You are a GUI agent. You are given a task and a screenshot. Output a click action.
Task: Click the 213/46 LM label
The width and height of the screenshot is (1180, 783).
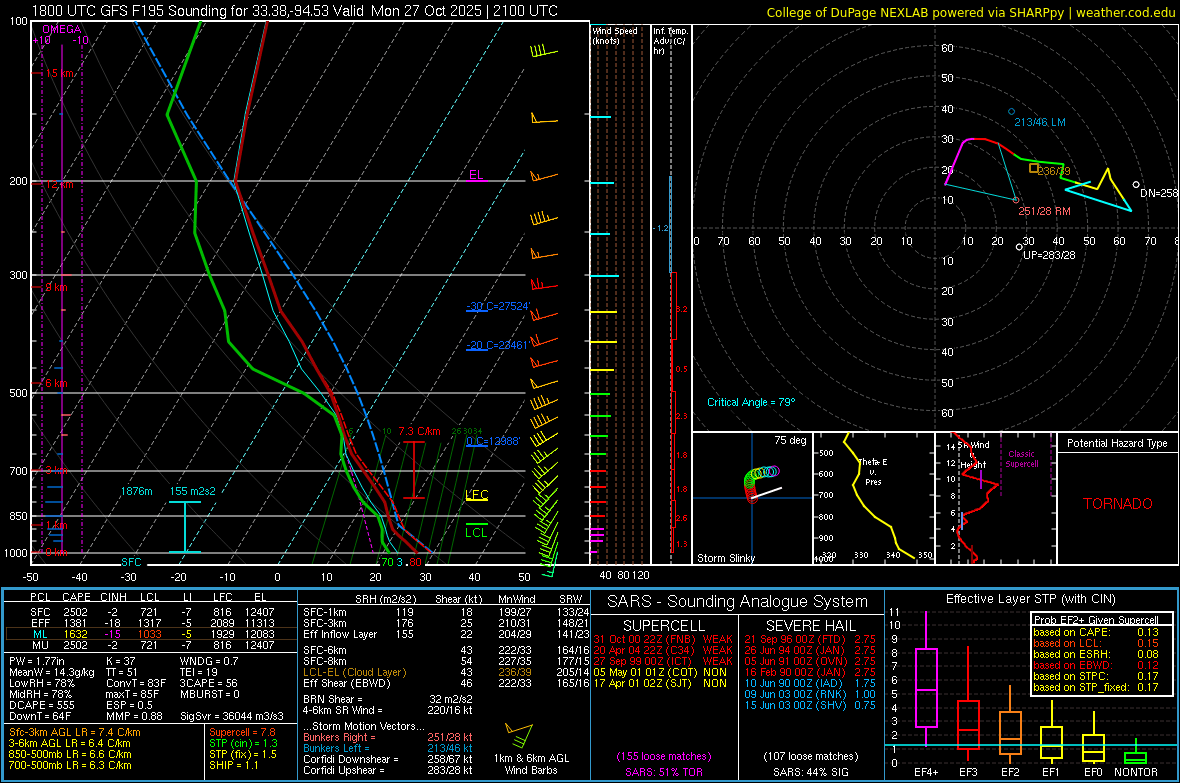(1040, 122)
